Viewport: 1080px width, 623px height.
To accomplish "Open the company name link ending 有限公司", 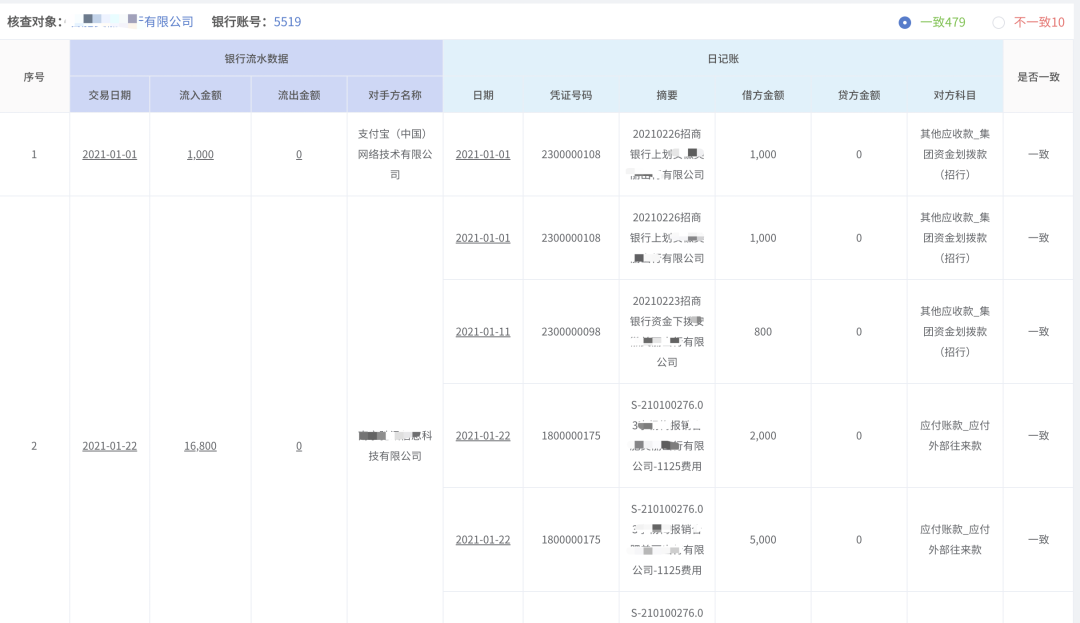I will pos(131,21).
